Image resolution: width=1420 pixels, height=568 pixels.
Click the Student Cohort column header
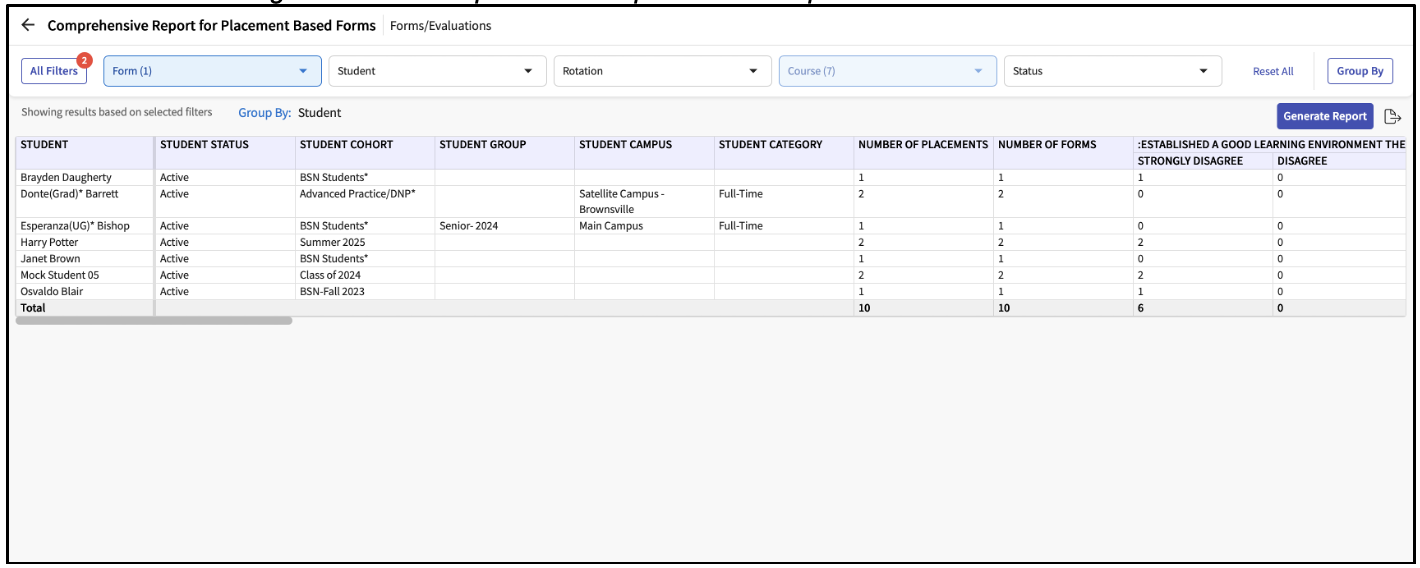[346, 145]
